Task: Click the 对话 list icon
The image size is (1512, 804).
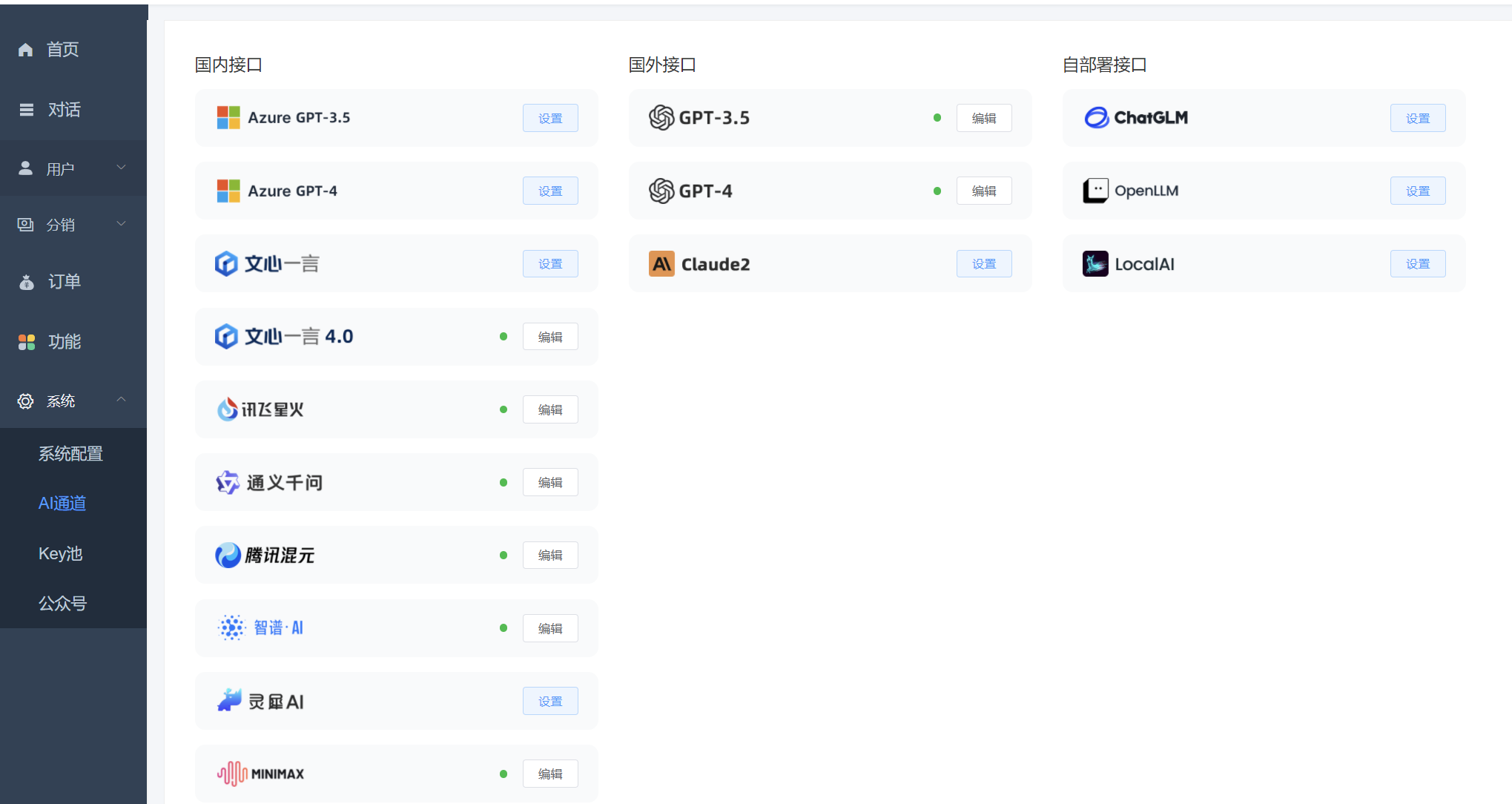Action: (27, 110)
